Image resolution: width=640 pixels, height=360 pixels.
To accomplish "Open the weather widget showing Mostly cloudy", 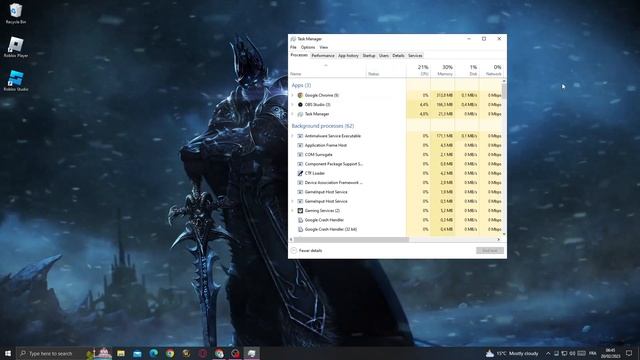I will coord(512,353).
